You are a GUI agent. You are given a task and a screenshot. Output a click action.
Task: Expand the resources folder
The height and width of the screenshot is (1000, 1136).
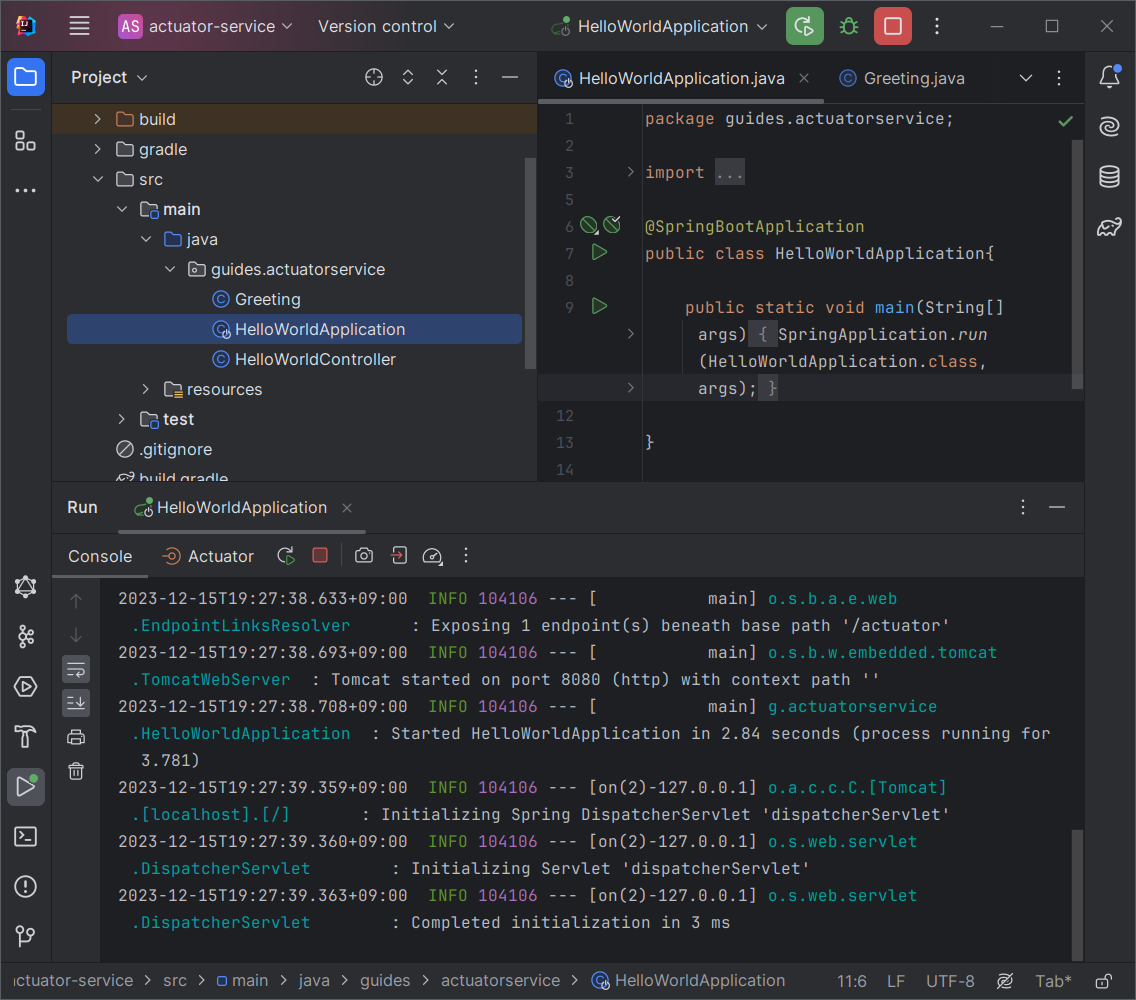pos(145,389)
